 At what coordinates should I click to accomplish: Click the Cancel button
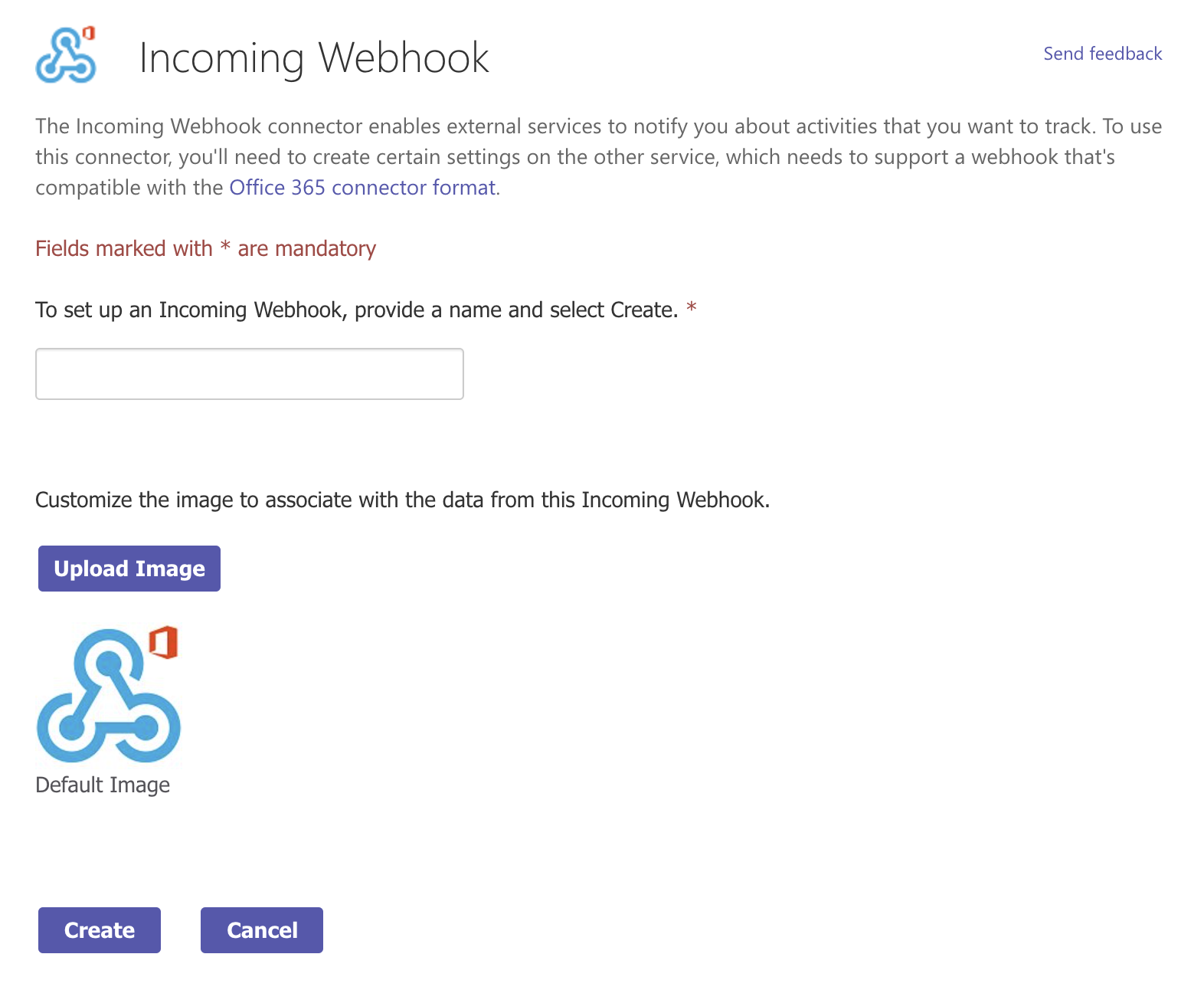tap(261, 929)
